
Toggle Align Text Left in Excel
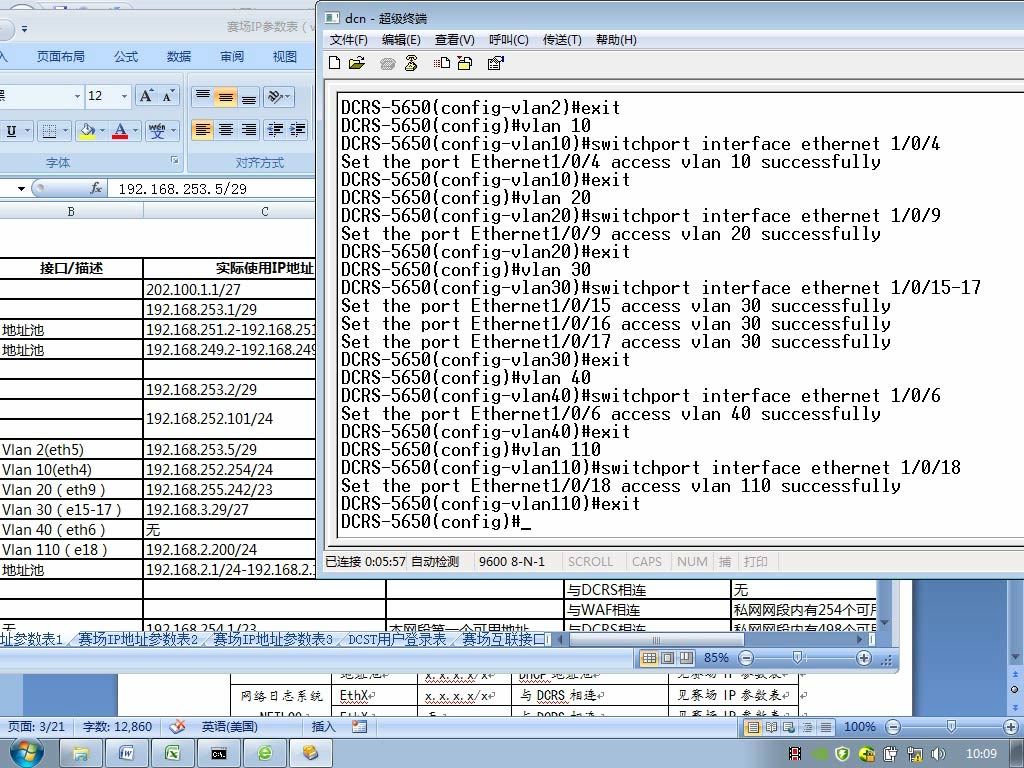click(203, 130)
